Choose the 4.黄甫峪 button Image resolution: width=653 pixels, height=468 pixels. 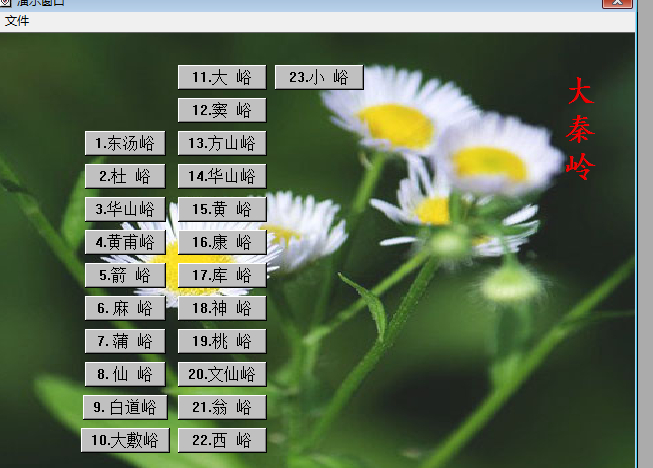point(125,242)
